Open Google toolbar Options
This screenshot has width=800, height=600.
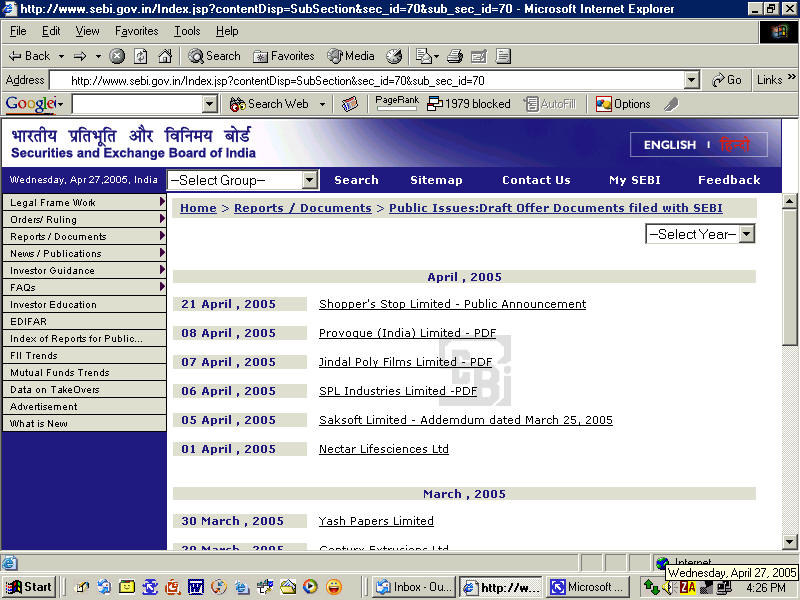pyautogui.click(x=623, y=104)
